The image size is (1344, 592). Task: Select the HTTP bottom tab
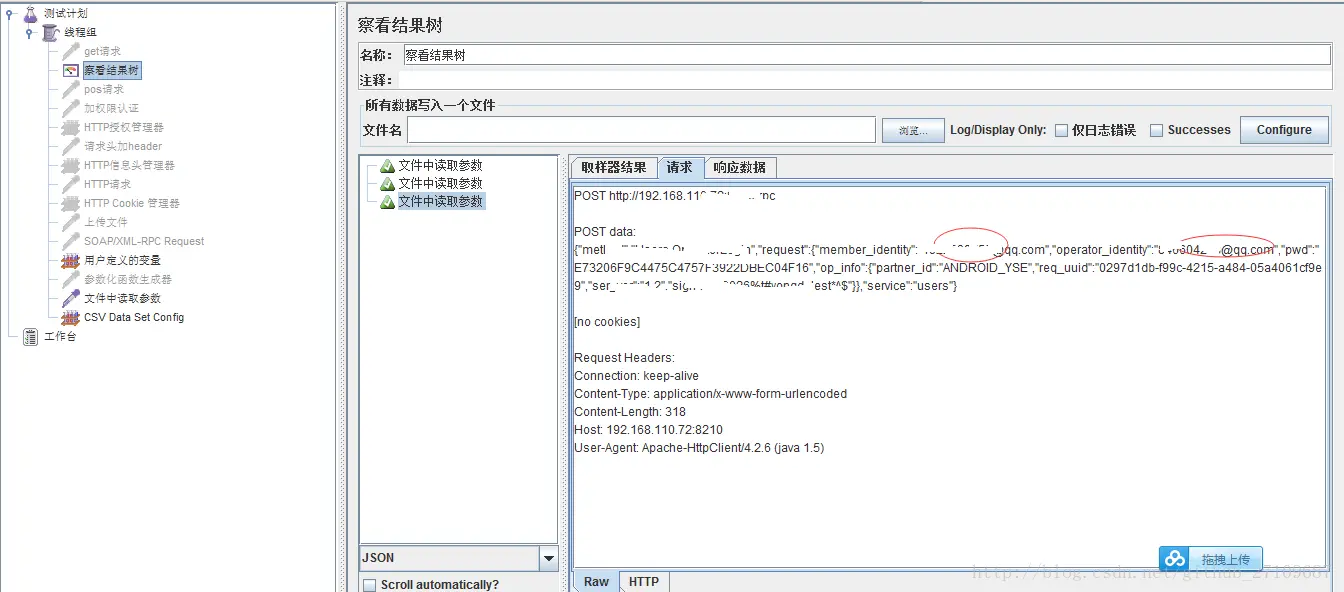tap(644, 582)
